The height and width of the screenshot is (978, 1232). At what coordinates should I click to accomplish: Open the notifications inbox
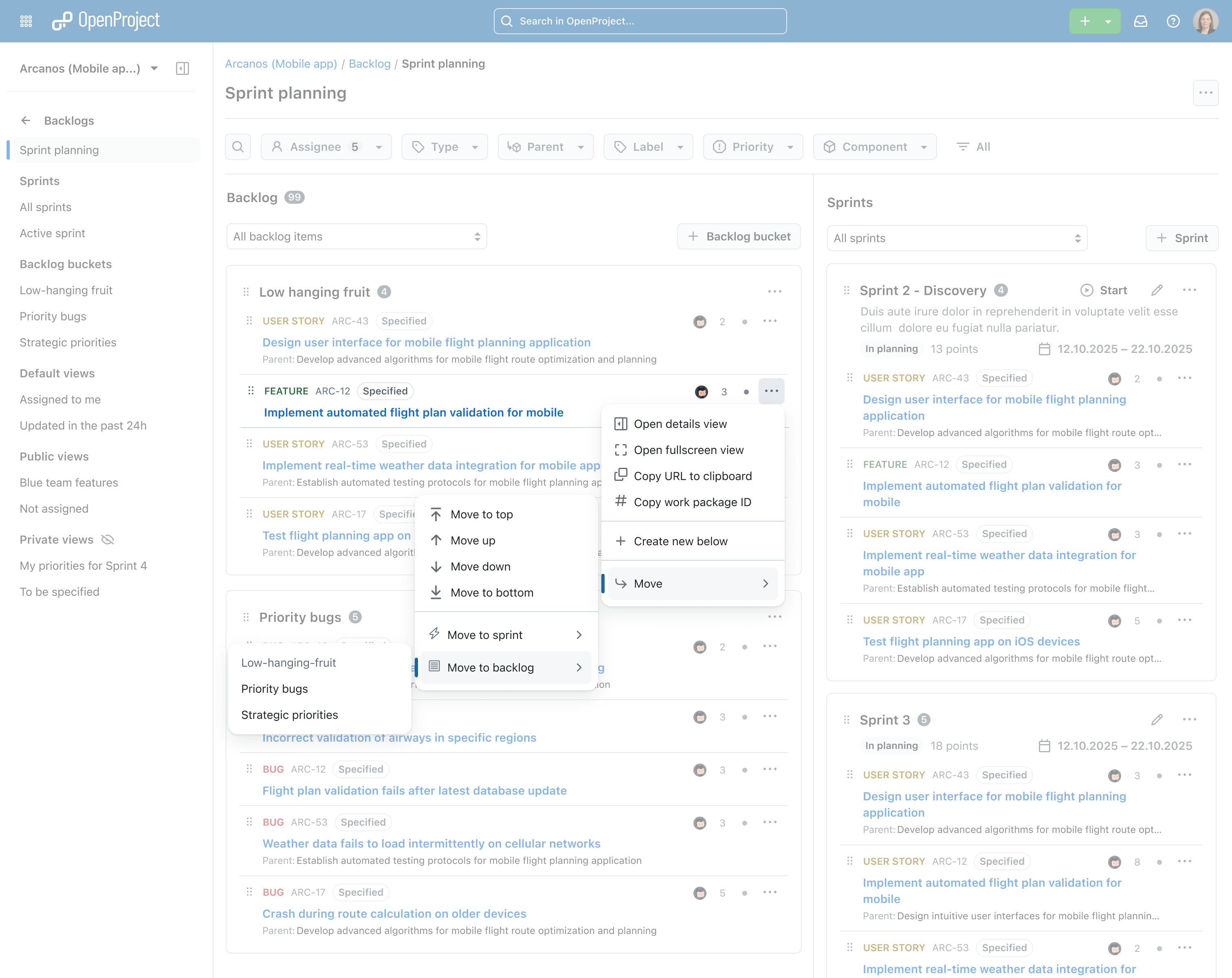tap(1141, 20)
